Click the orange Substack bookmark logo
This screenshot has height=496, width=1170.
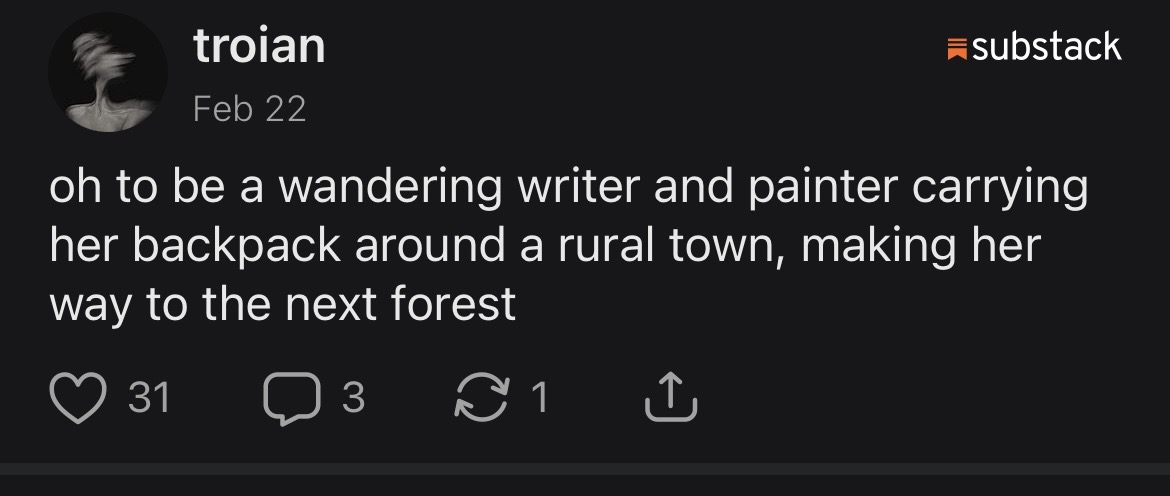point(956,47)
